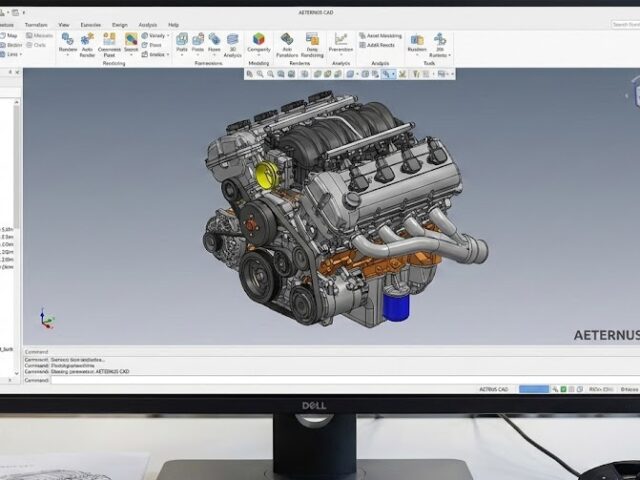Switch to the Design ribbon tab
This screenshot has height=480, width=640.
point(120,25)
